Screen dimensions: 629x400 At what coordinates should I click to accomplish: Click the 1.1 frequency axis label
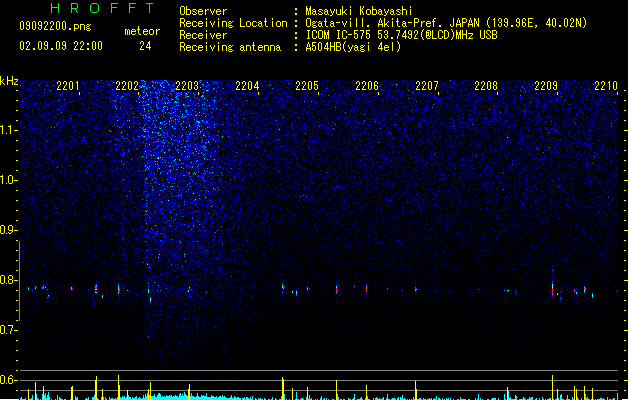8,130
